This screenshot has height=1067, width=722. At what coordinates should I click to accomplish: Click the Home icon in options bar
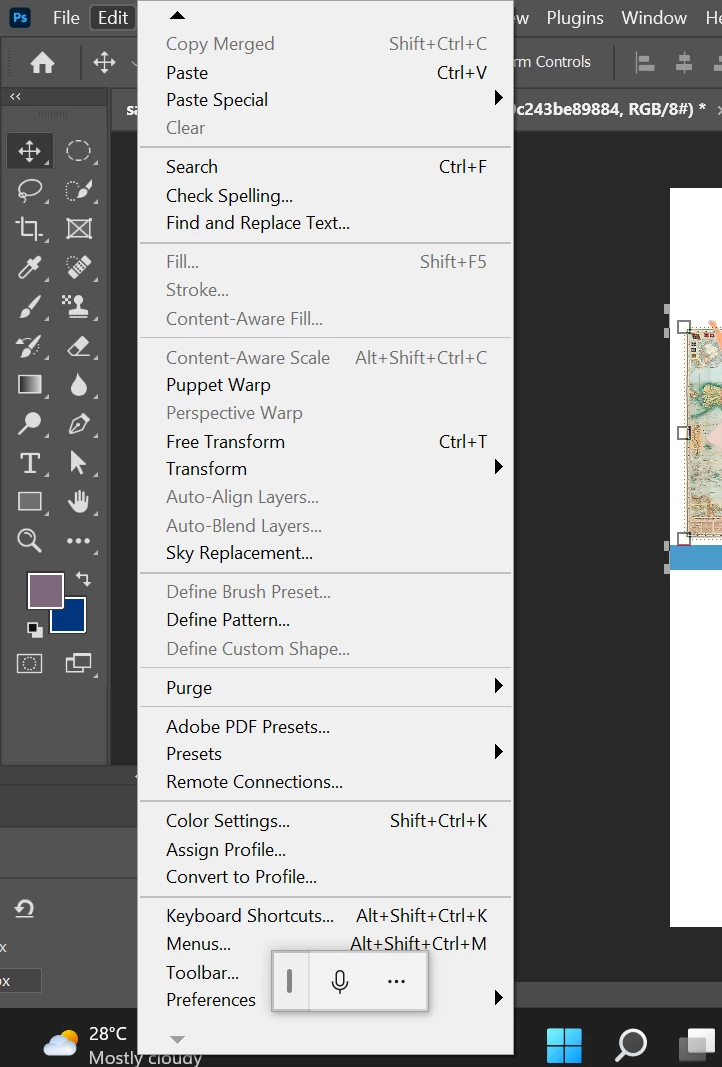42,63
